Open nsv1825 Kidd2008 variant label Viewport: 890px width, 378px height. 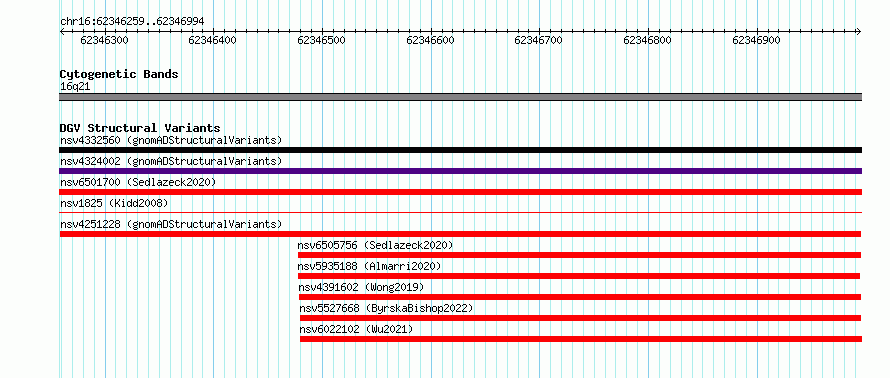pyautogui.click(x=114, y=203)
